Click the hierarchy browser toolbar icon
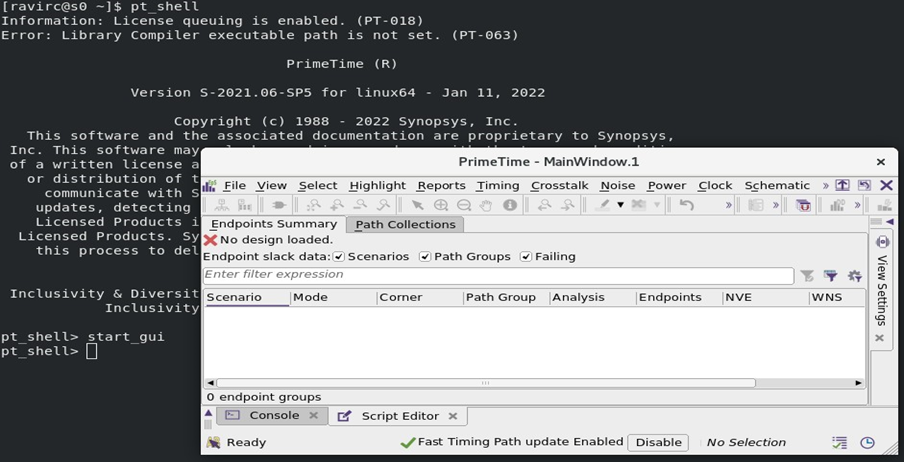 click(221, 205)
